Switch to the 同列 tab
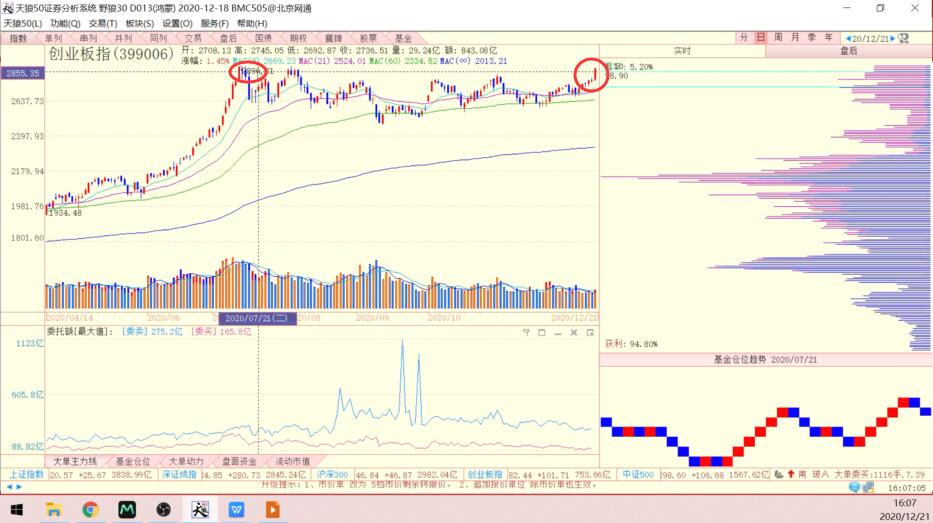This screenshot has width=933, height=523. pos(158,38)
